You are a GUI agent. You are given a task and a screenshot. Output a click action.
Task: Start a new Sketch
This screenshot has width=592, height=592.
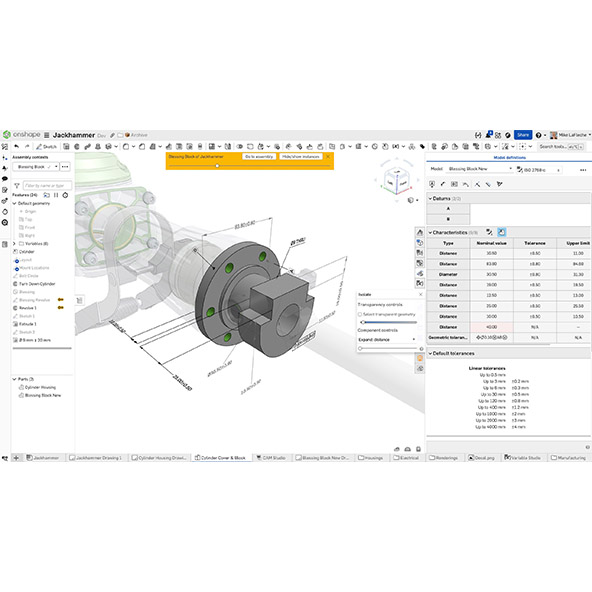(46, 146)
